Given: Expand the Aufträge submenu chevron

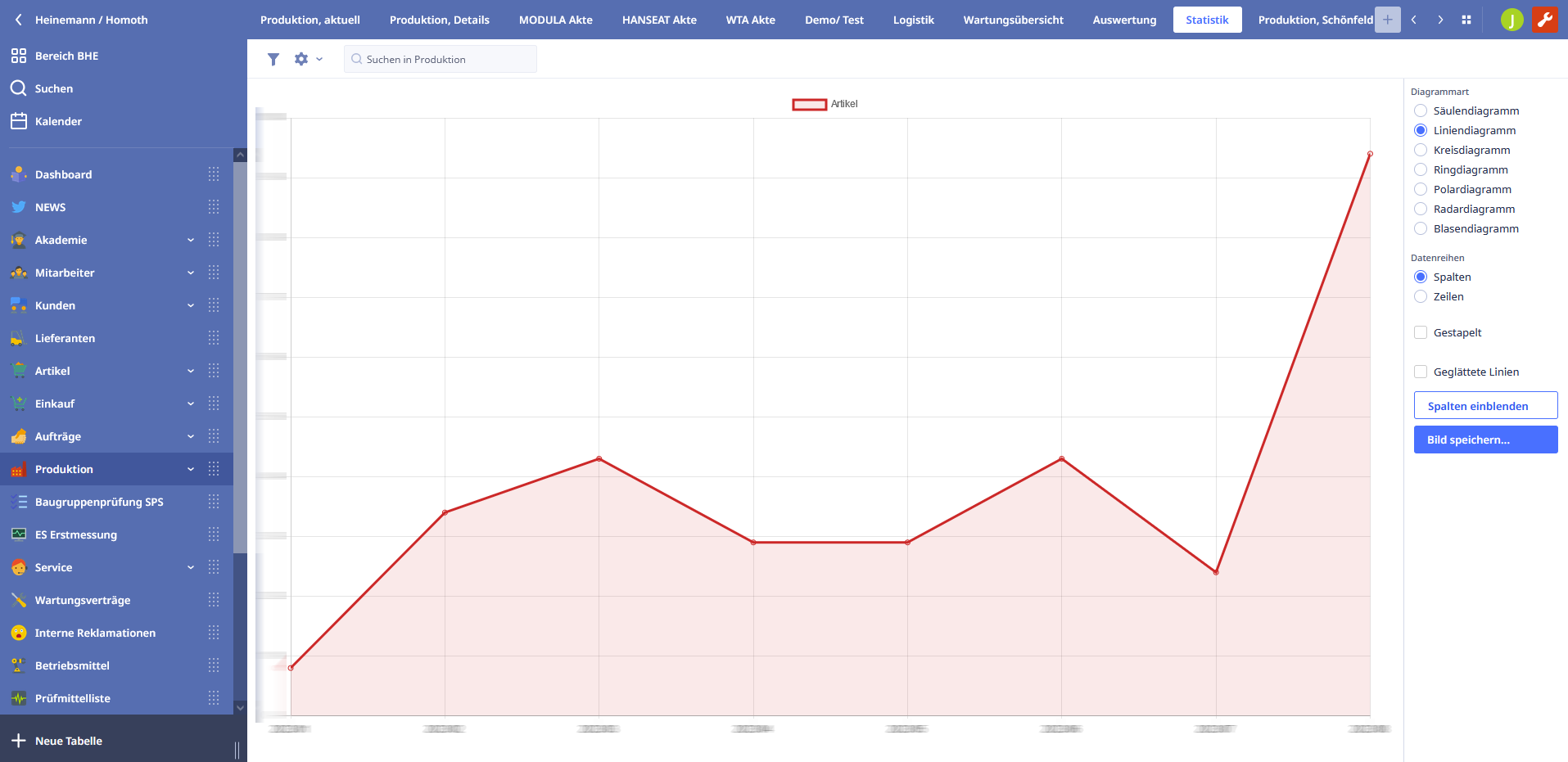Looking at the screenshot, I should coord(191,436).
